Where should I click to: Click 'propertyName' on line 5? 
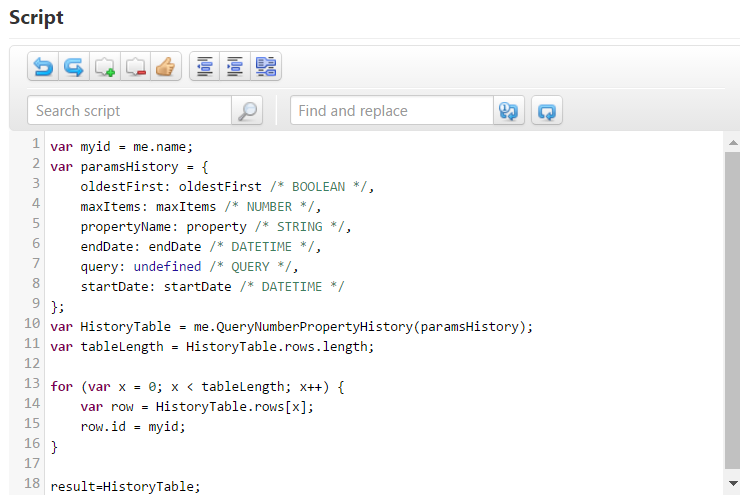(126, 227)
